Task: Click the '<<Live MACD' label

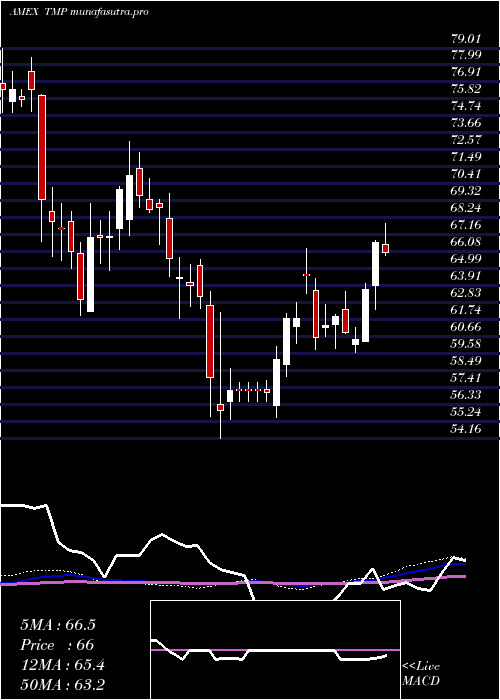Action: (x=421, y=674)
